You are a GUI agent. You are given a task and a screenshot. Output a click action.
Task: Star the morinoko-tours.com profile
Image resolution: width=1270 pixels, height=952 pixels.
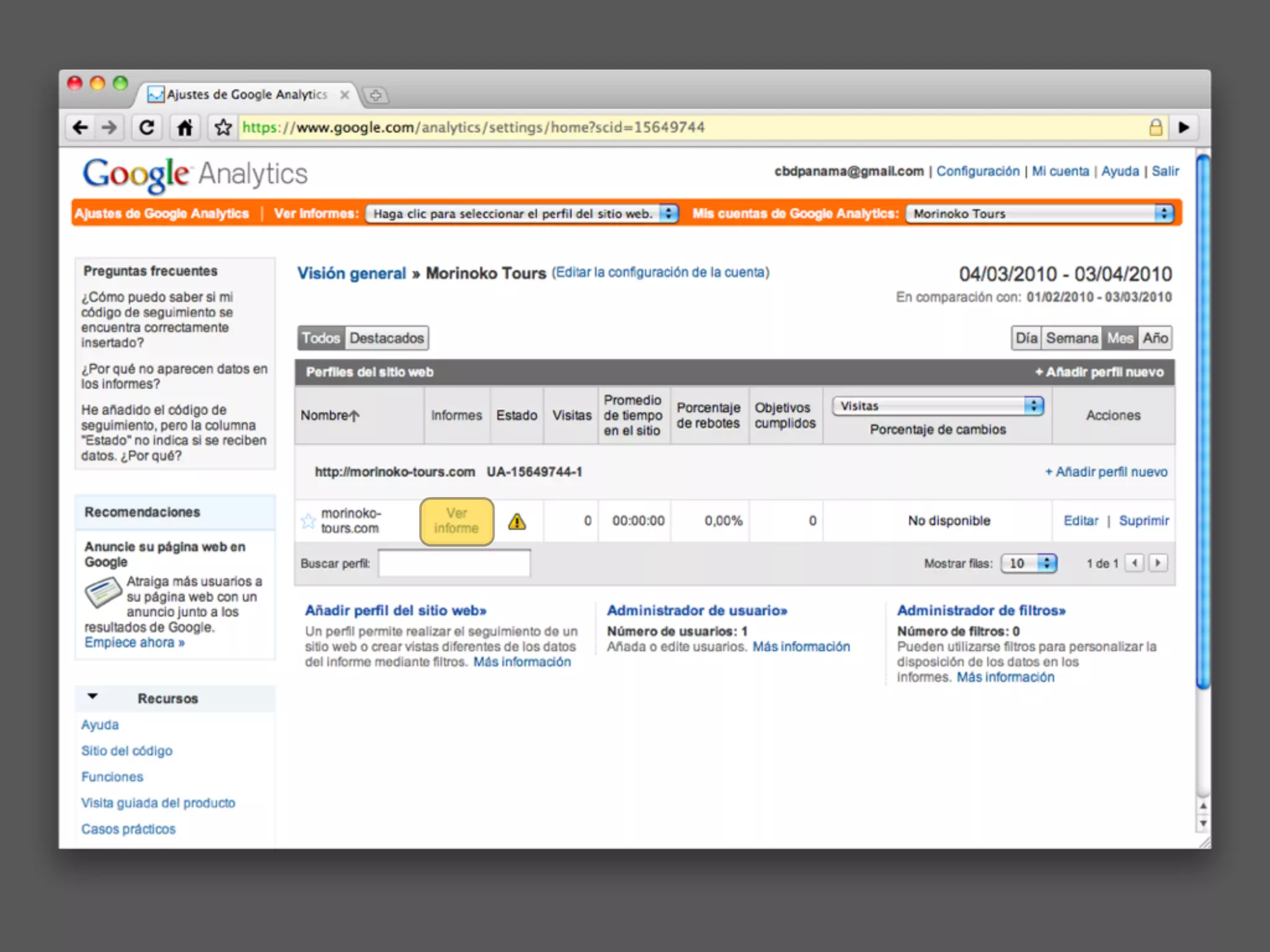pos(308,521)
